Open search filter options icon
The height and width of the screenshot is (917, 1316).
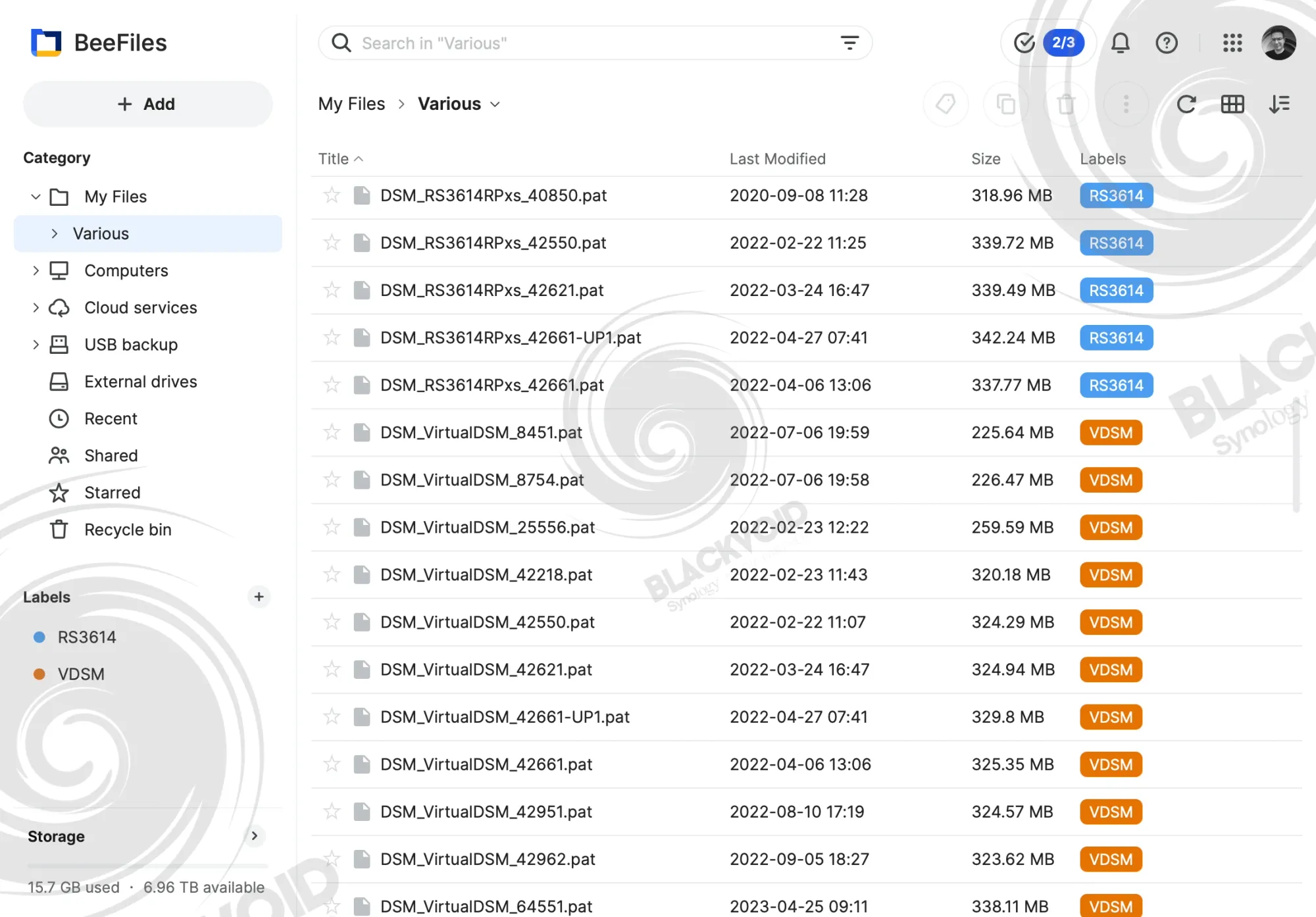pyautogui.click(x=849, y=43)
